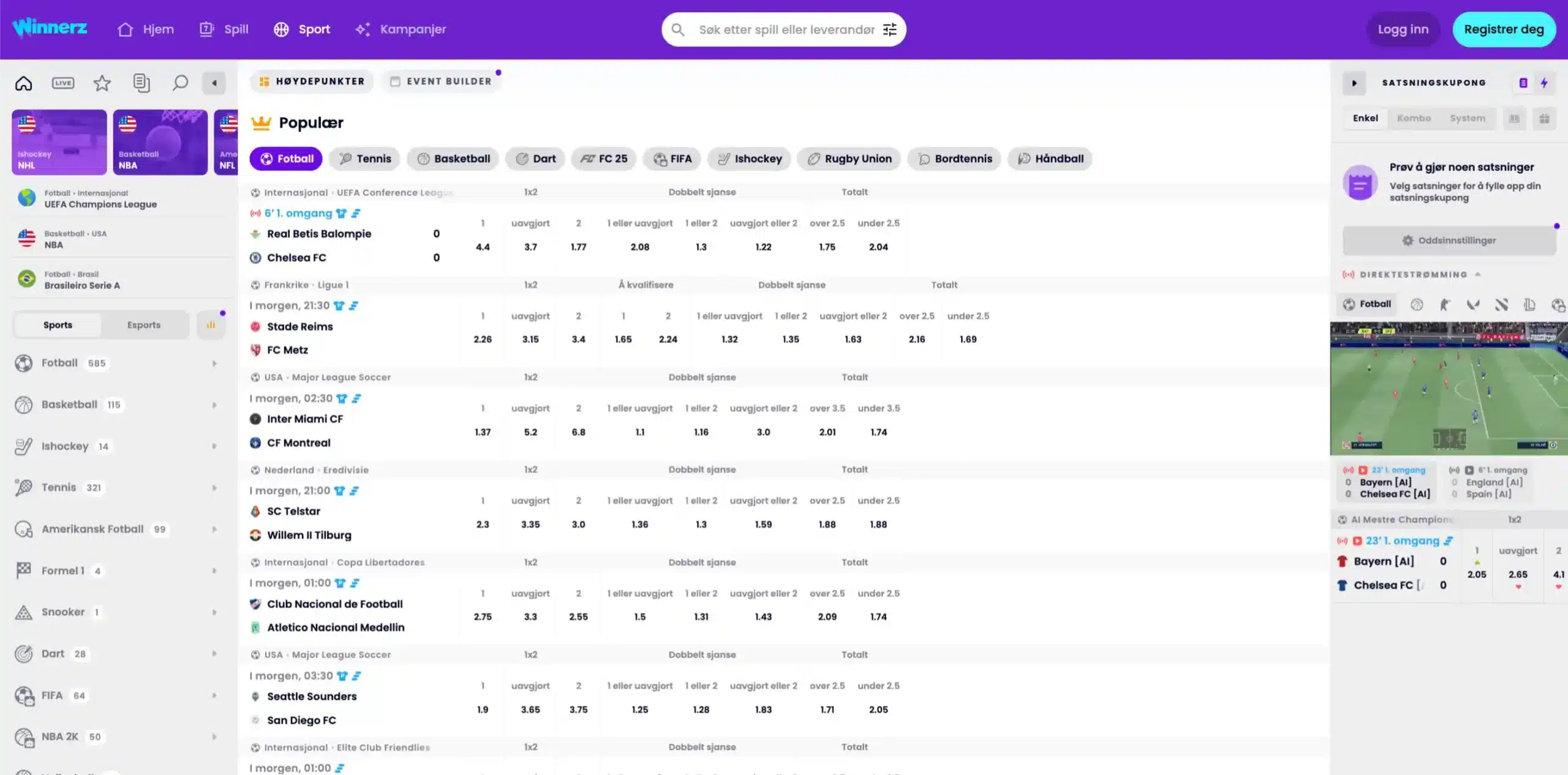Screen dimensions: 1568x775
Task: Open statistics icon for SC Telstar match
Action: coord(354,491)
